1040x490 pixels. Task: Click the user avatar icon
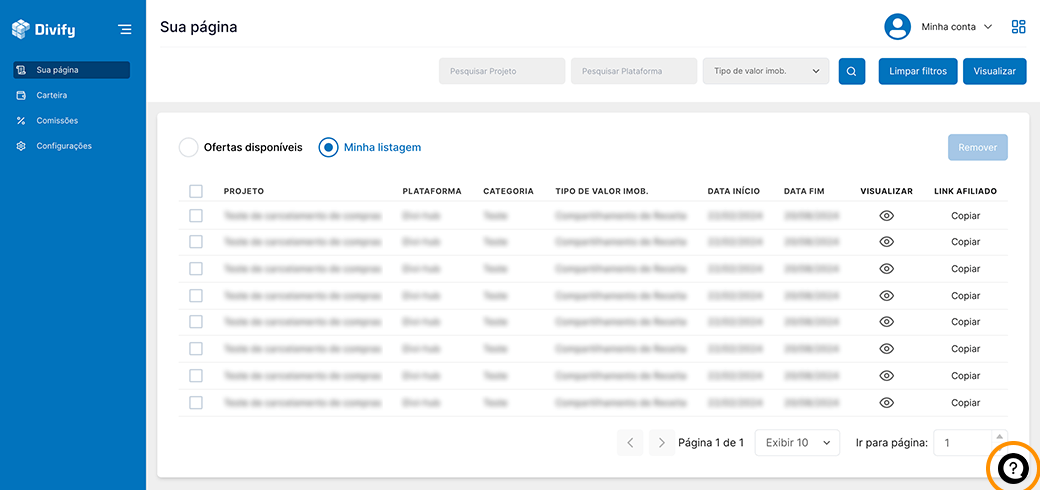[x=897, y=27]
